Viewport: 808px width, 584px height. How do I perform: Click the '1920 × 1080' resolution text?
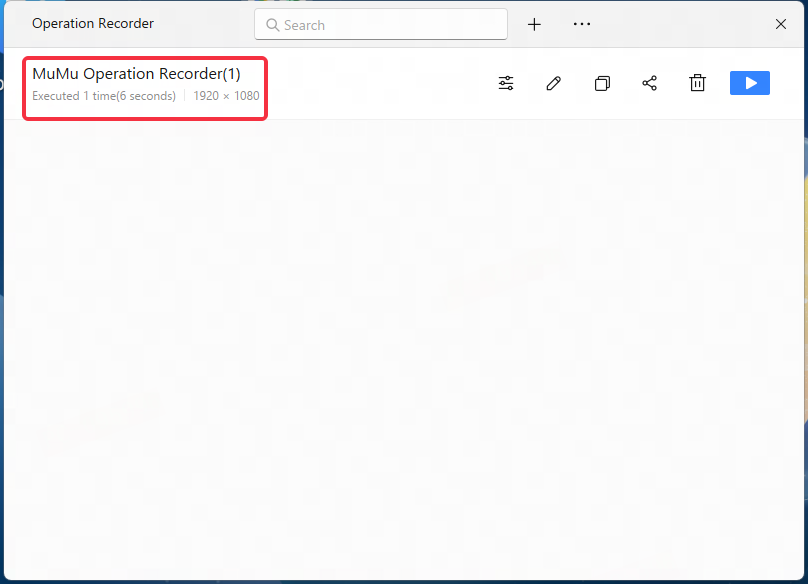pos(226,96)
